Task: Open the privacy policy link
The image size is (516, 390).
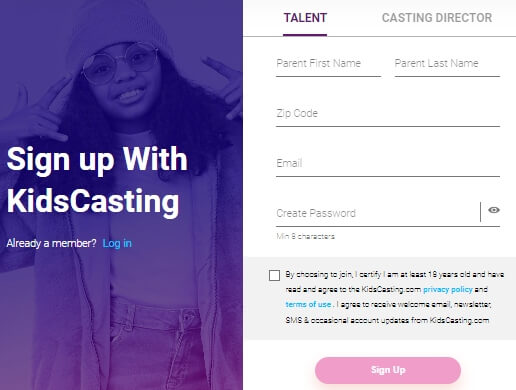Action: (448, 289)
